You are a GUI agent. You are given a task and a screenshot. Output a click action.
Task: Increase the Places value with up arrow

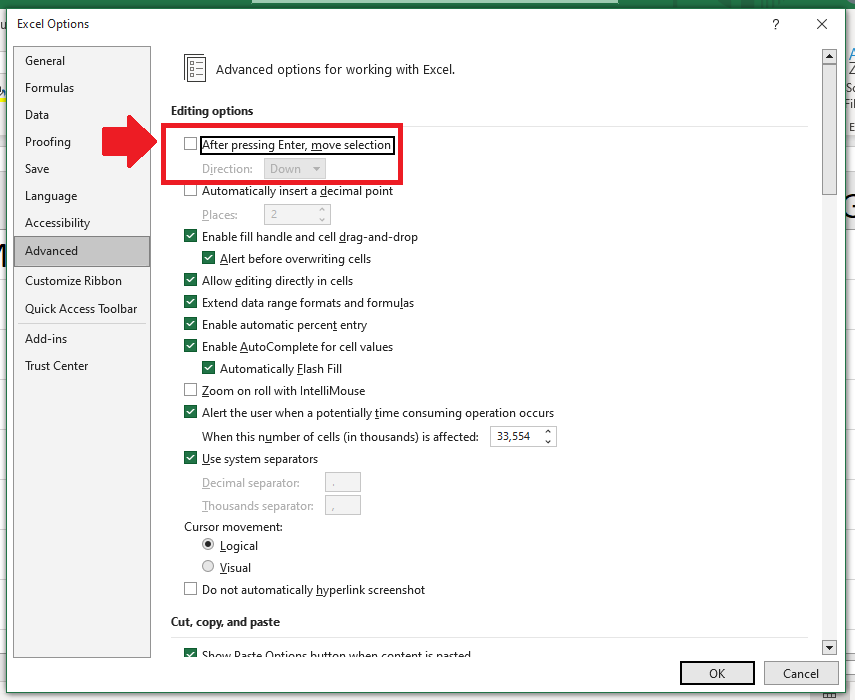click(321, 209)
